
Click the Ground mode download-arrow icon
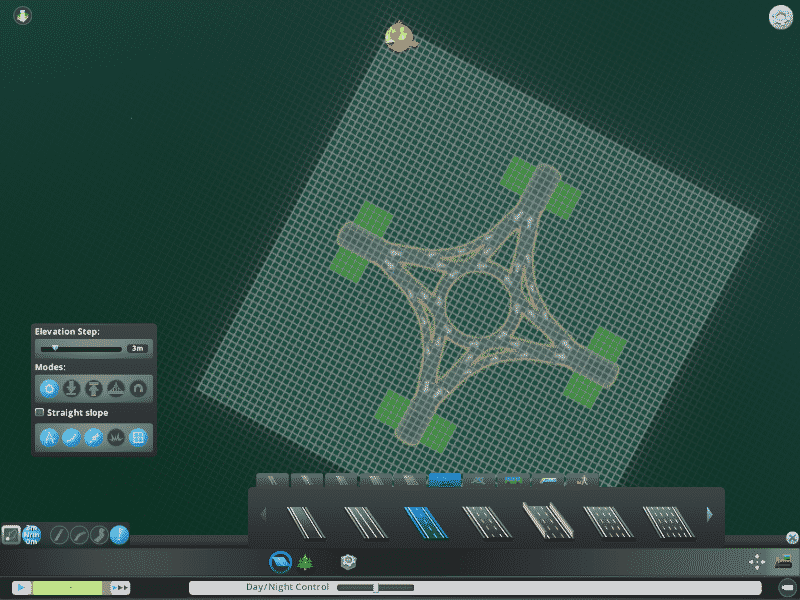(x=71, y=388)
